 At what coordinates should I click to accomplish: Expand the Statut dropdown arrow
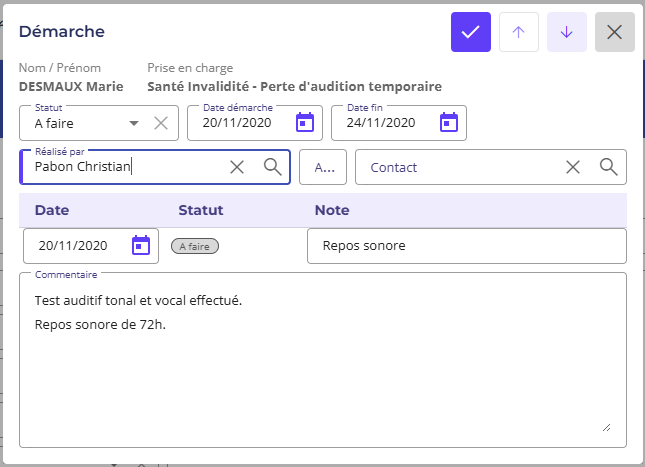(x=134, y=123)
